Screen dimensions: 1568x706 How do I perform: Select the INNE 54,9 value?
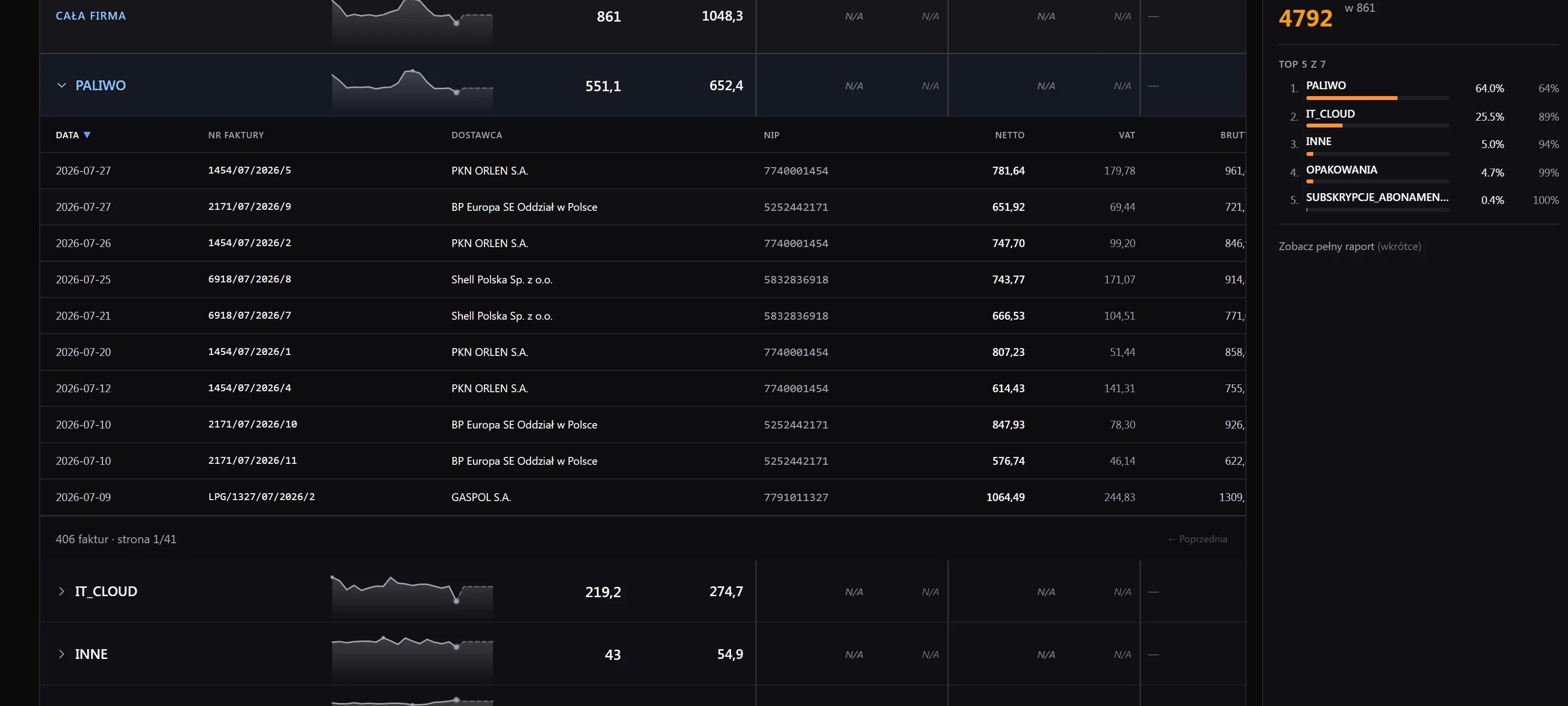(730, 654)
